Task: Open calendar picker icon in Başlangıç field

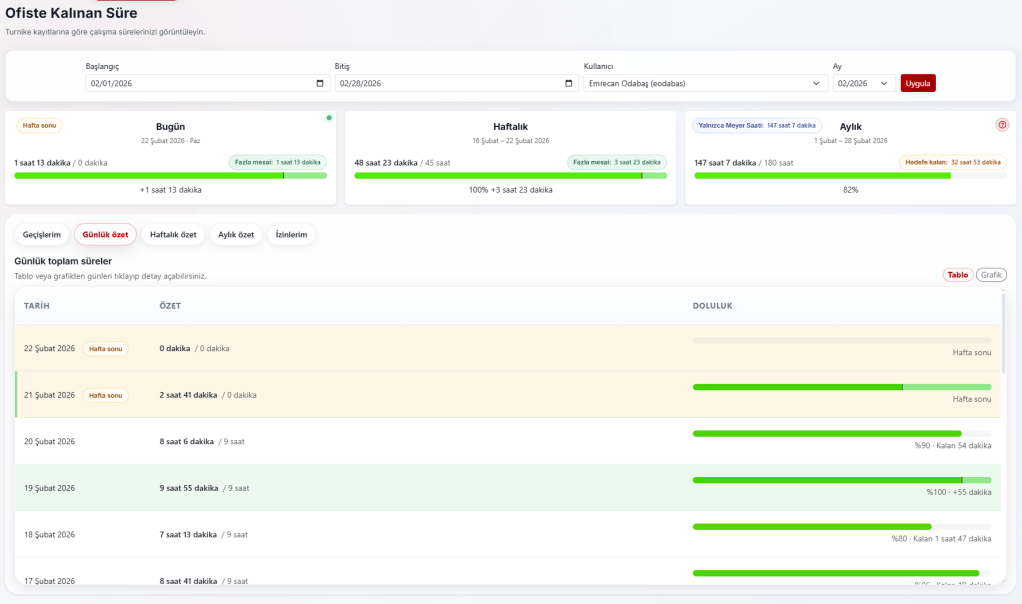Action: [x=319, y=84]
